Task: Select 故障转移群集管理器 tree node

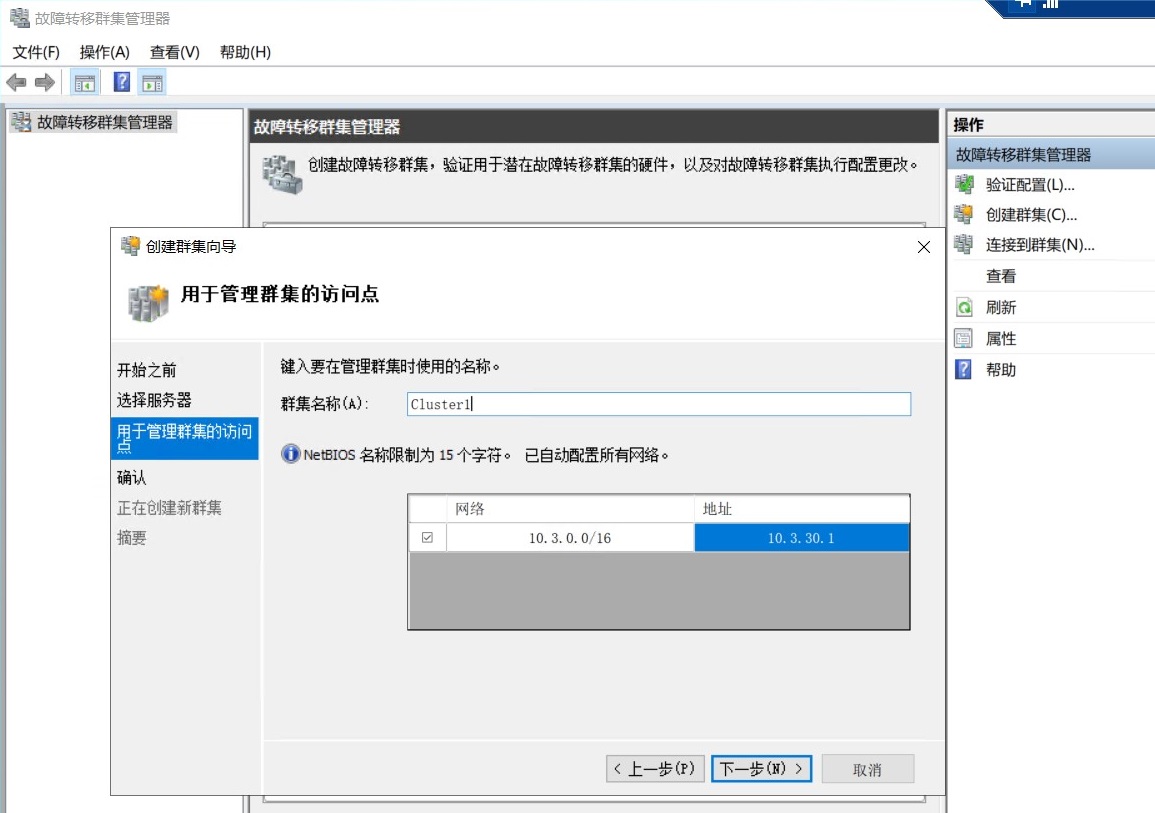Action: (104, 122)
